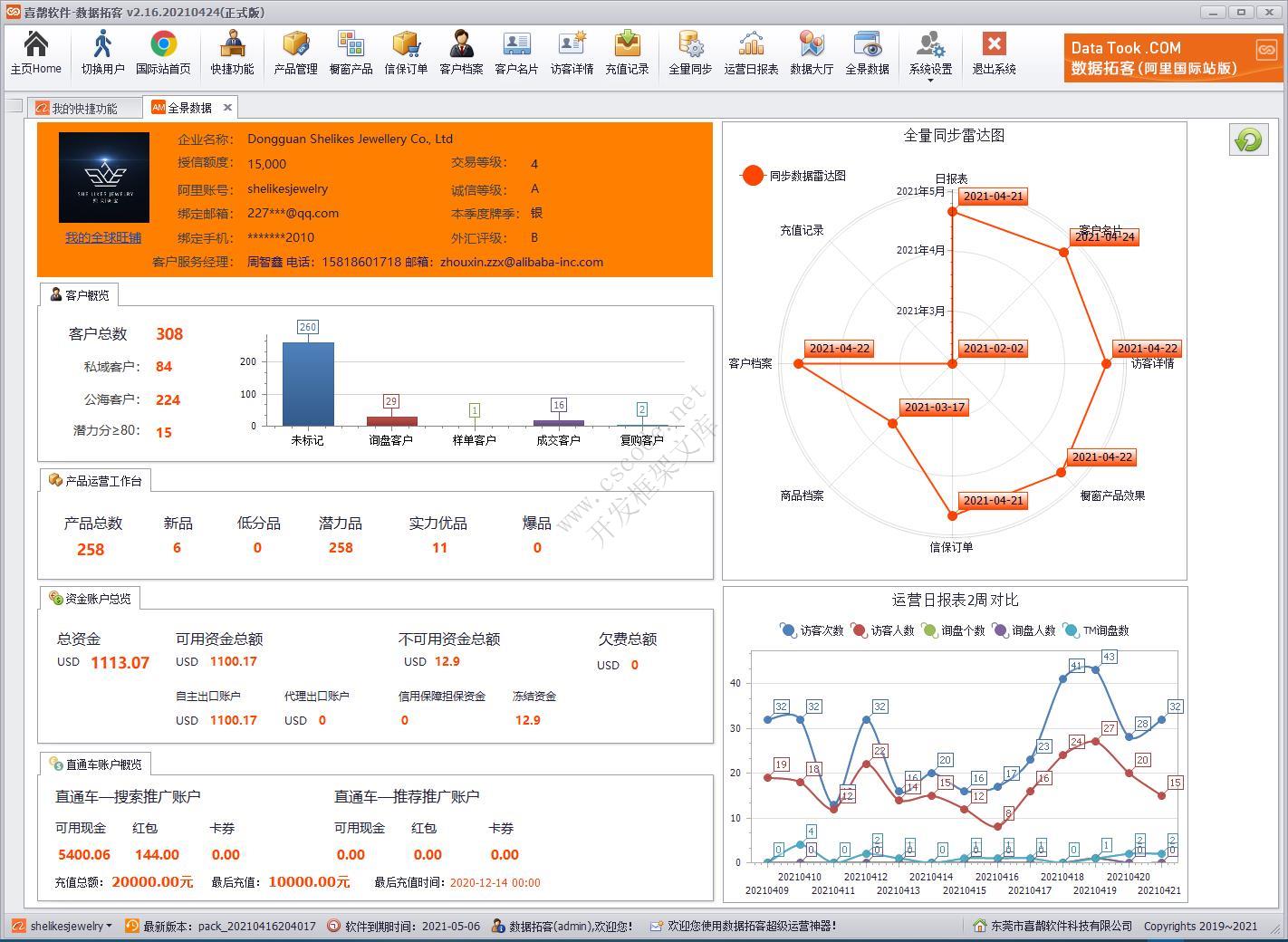The height and width of the screenshot is (942, 1288).
Task: Open the shelikesjewelry account dropdown
Action: 109,926
